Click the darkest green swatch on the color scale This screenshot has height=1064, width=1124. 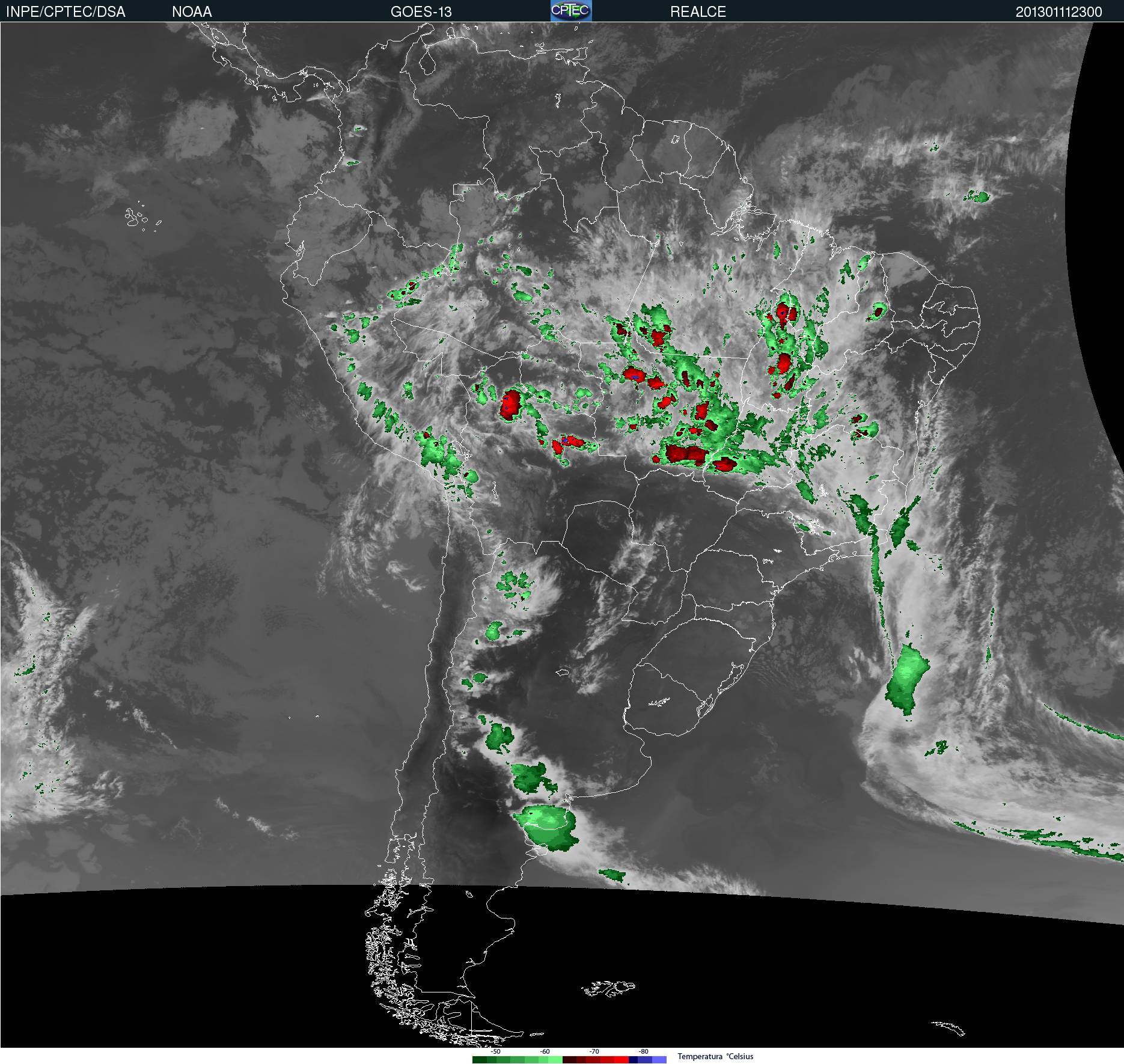pos(480,1060)
